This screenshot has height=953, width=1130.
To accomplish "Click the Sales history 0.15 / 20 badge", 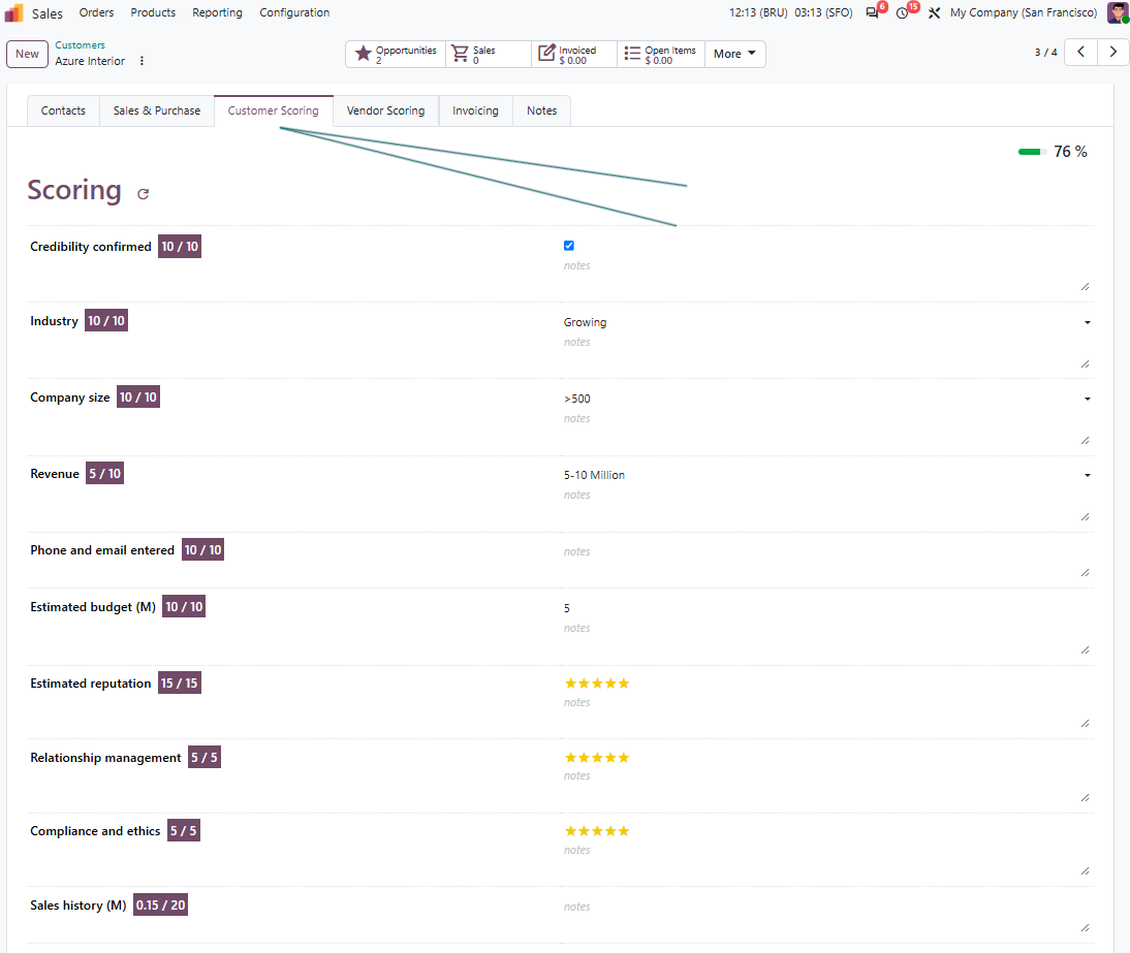I will coord(161,905).
